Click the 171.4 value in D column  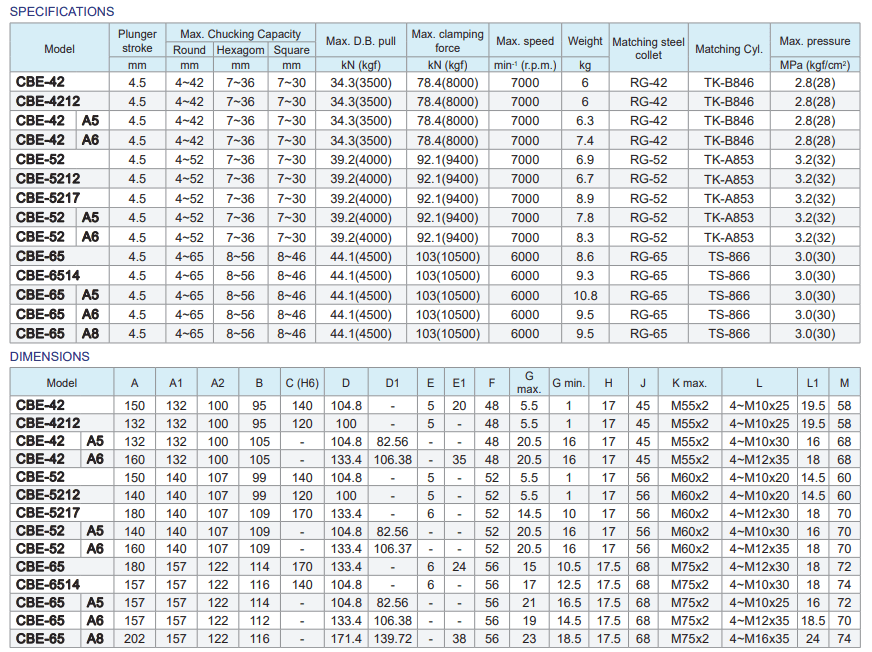coord(345,638)
